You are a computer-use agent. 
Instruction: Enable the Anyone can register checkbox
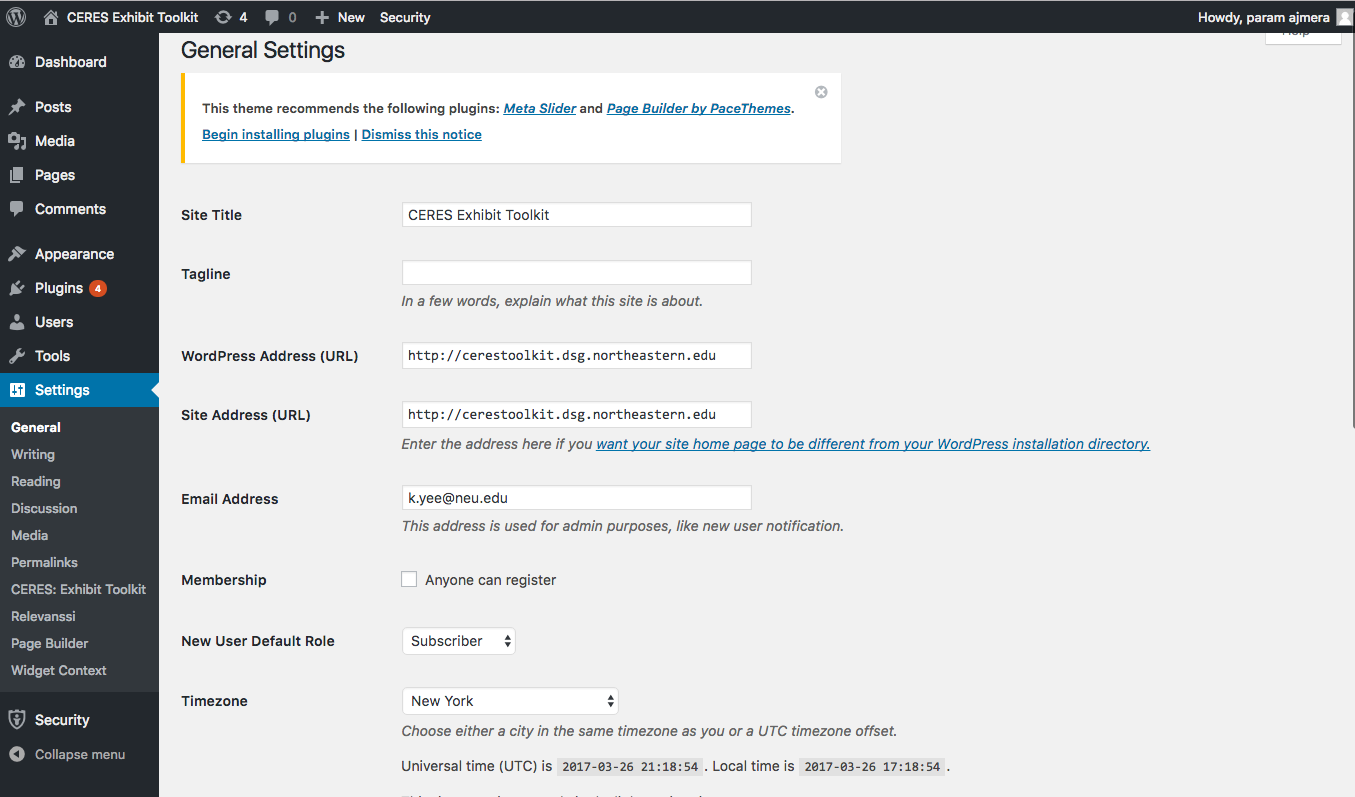pyautogui.click(x=409, y=579)
